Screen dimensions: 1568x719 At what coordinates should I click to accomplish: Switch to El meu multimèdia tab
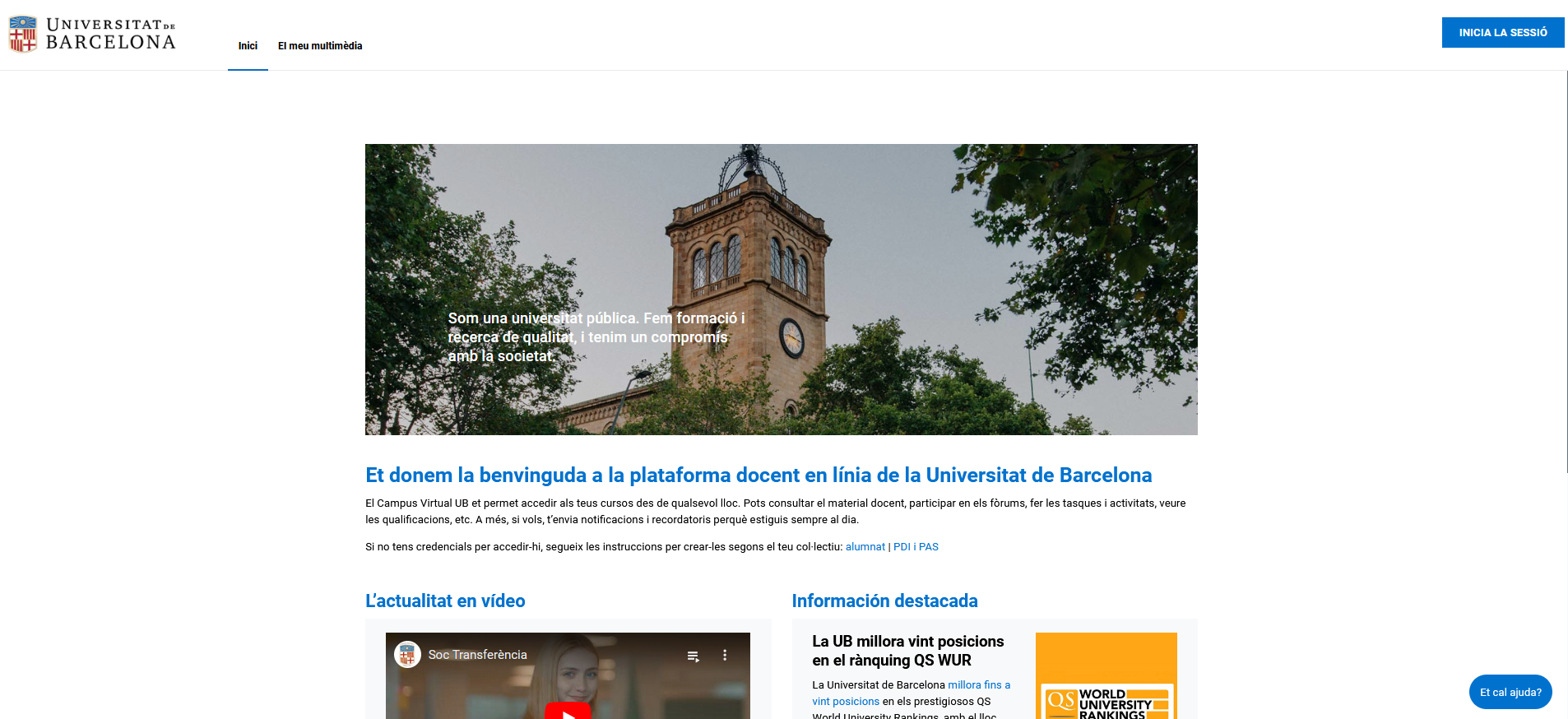click(320, 46)
